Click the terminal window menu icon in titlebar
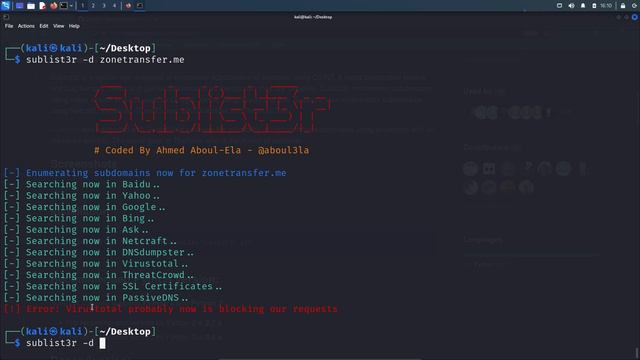The width and height of the screenshot is (640, 360). pyautogui.click(x=6, y=17)
